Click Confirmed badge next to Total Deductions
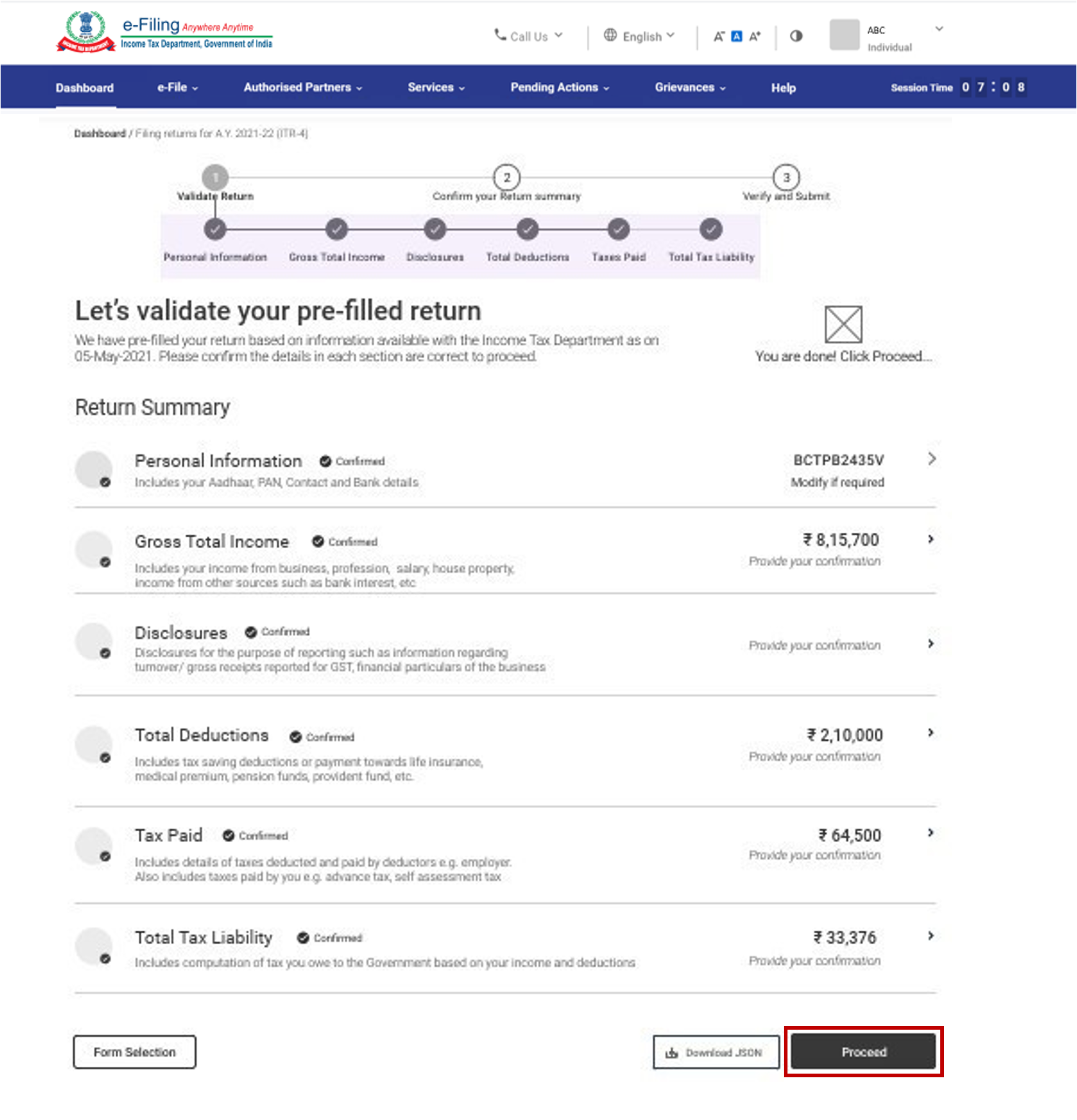This screenshot has width=1077, height=1120. tap(322, 737)
